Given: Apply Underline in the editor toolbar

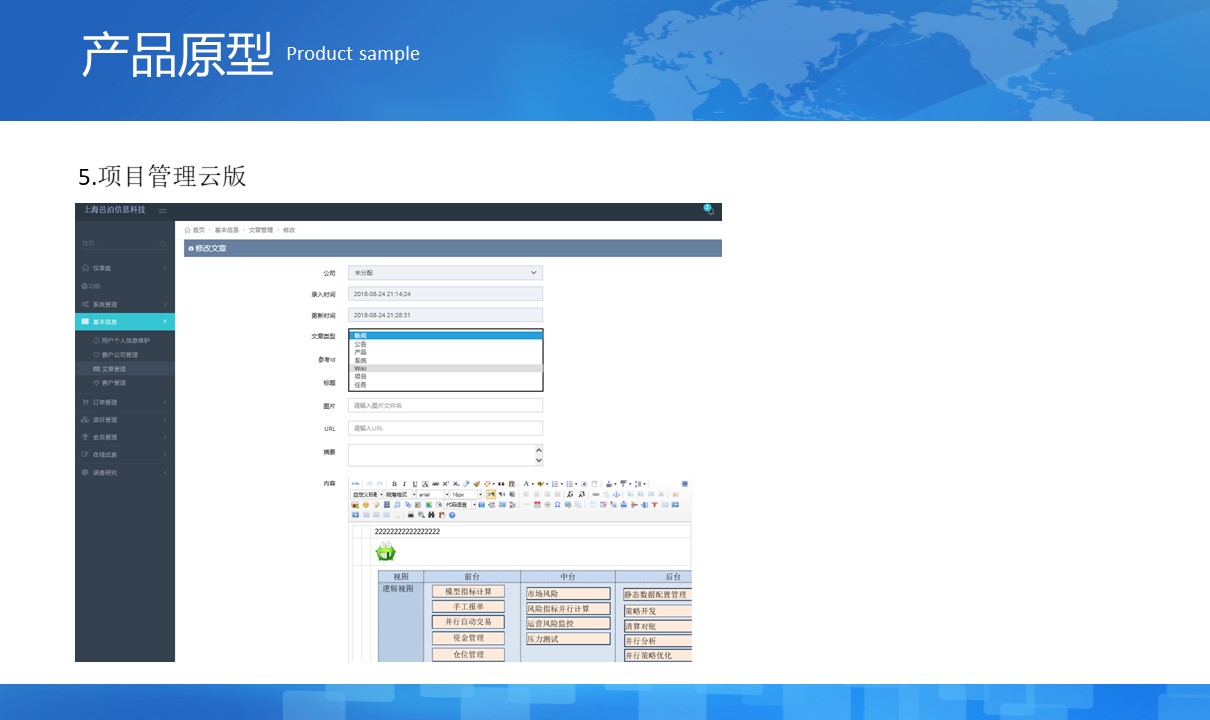Looking at the screenshot, I should pos(415,484).
